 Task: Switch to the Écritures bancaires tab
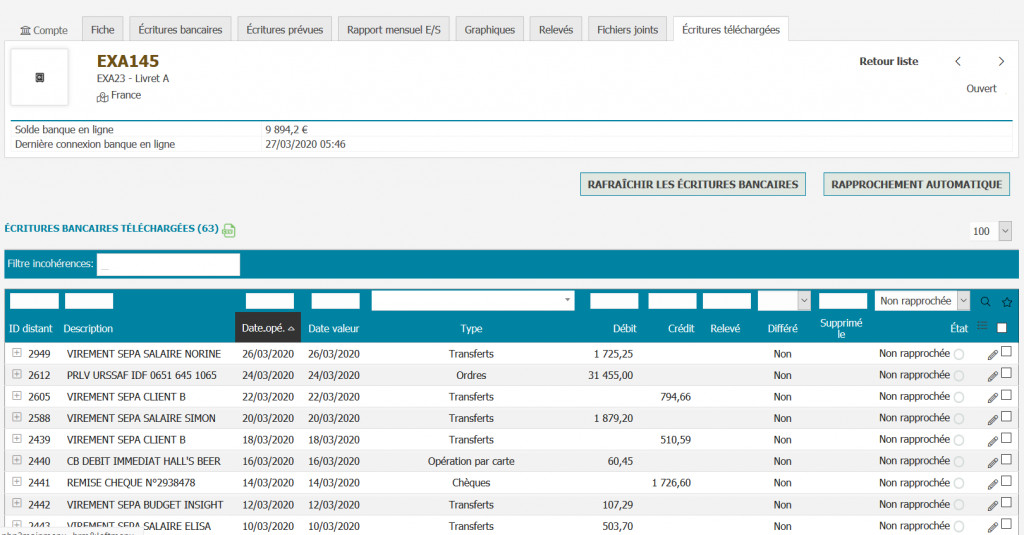(x=181, y=30)
